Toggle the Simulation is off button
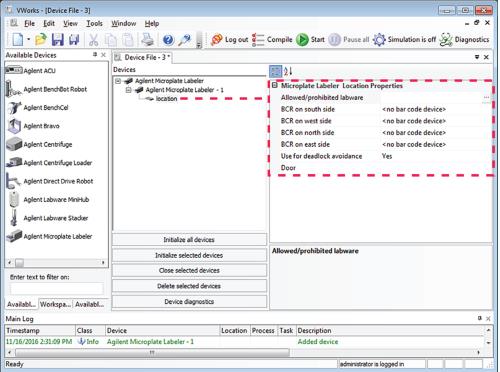 click(404, 40)
